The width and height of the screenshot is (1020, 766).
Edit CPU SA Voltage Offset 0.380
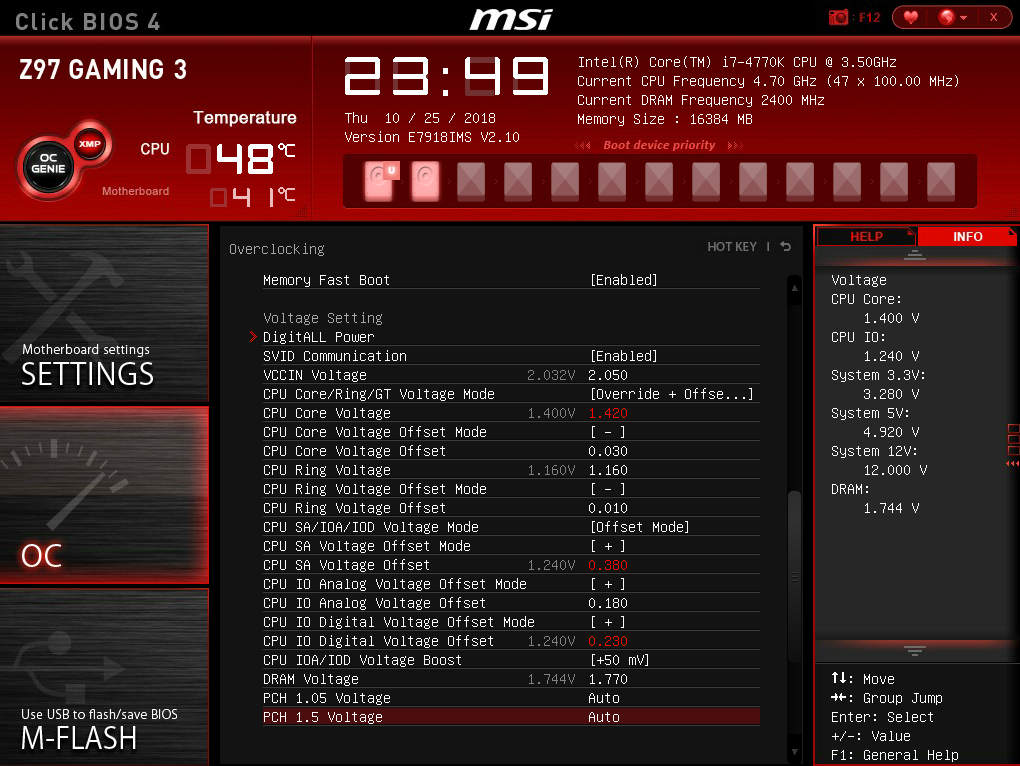tap(608, 565)
